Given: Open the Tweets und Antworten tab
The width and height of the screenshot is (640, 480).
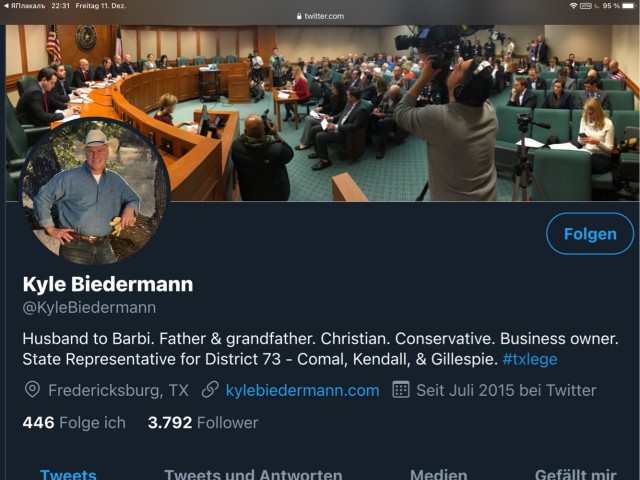Looking at the screenshot, I should click(x=253, y=474).
